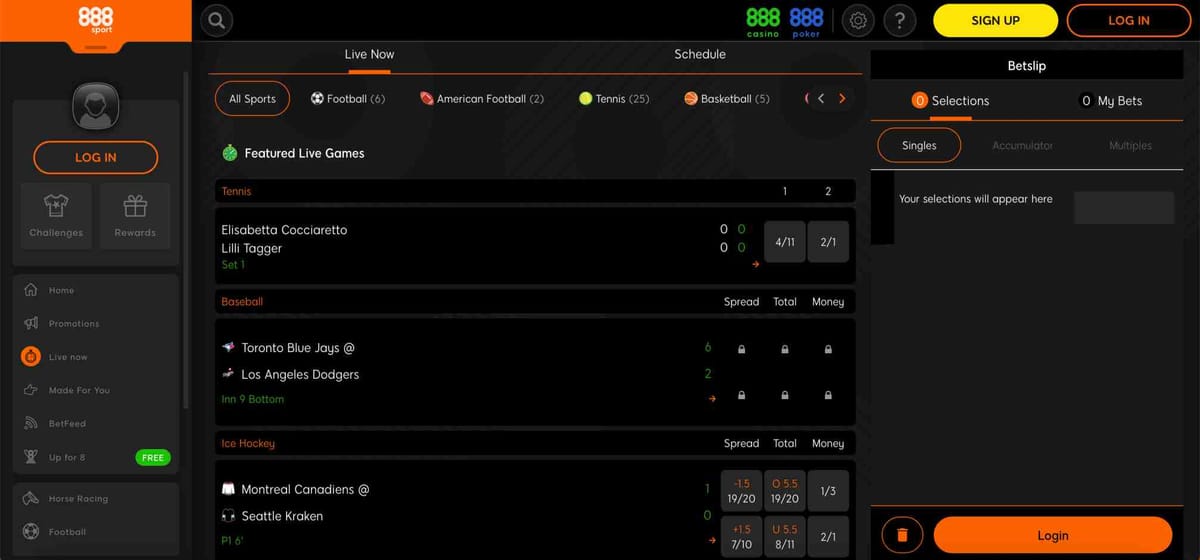This screenshot has width=1200, height=560.
Task: Click the Featured Live Games icon
Action: pyautogui.click(x=230, y=153)
